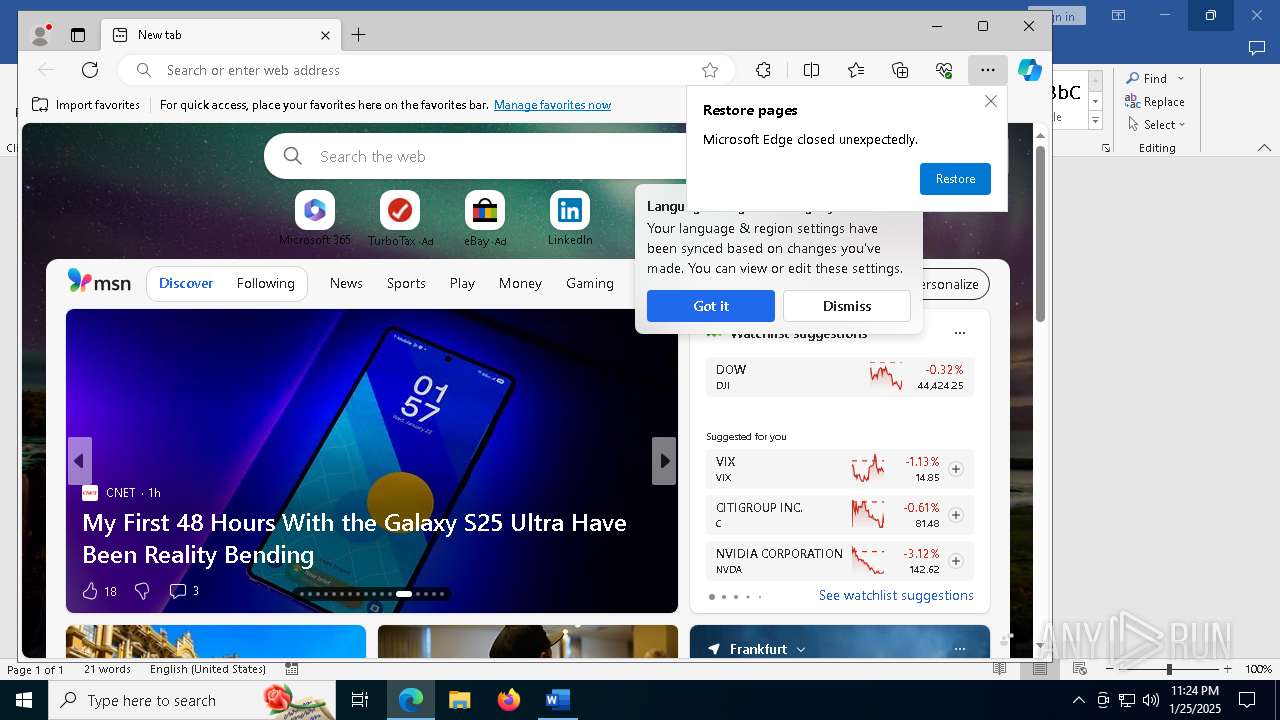The width and height of the screenshot is (1280, 720).
Task: Close the Restore pages popup
Action: 991,101
